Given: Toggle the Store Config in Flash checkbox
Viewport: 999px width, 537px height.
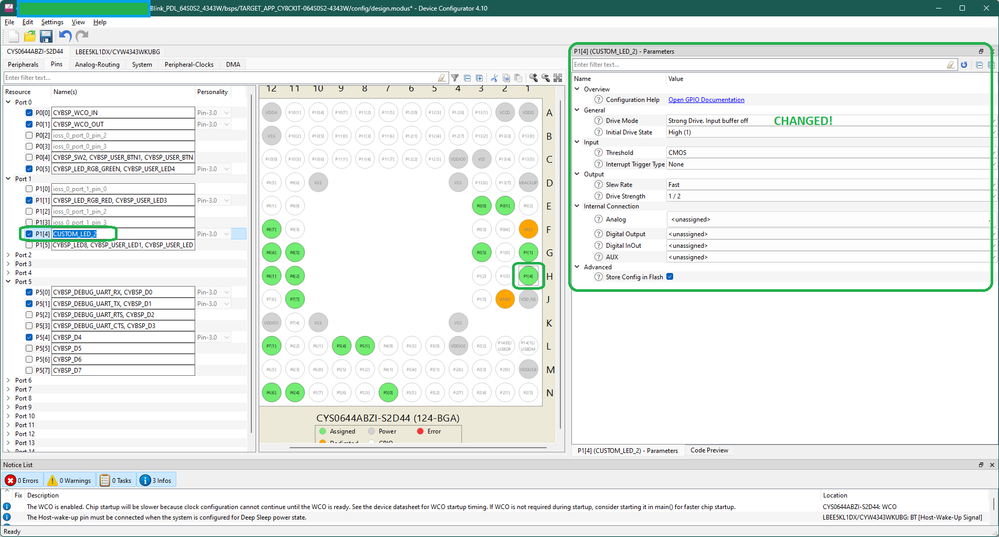Looking at the screenshot, I should click(x=670, y=277).
